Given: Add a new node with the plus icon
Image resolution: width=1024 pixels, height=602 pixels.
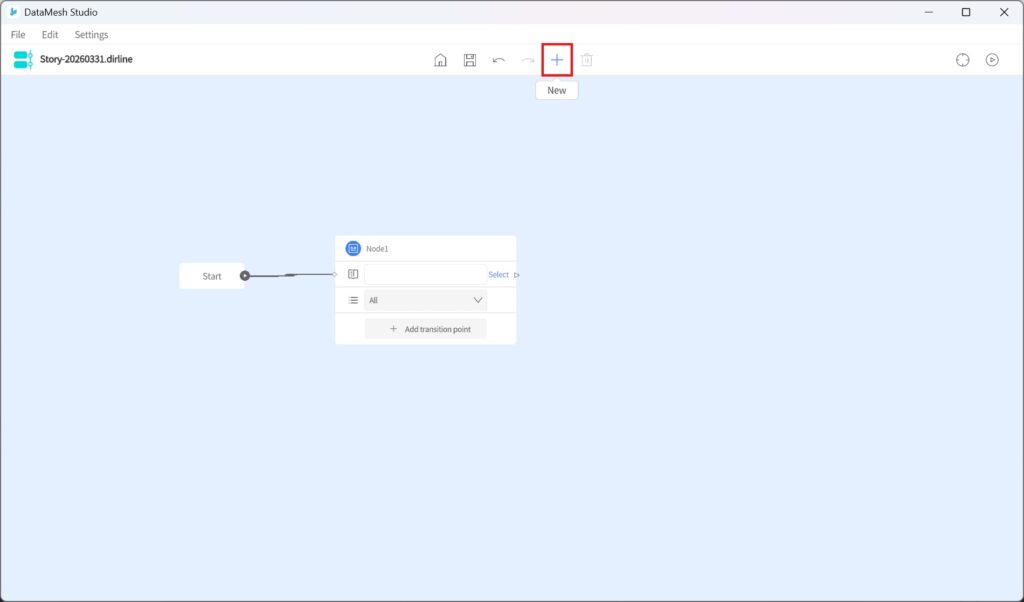Looking at the screenshot, I should pos(557,60).
